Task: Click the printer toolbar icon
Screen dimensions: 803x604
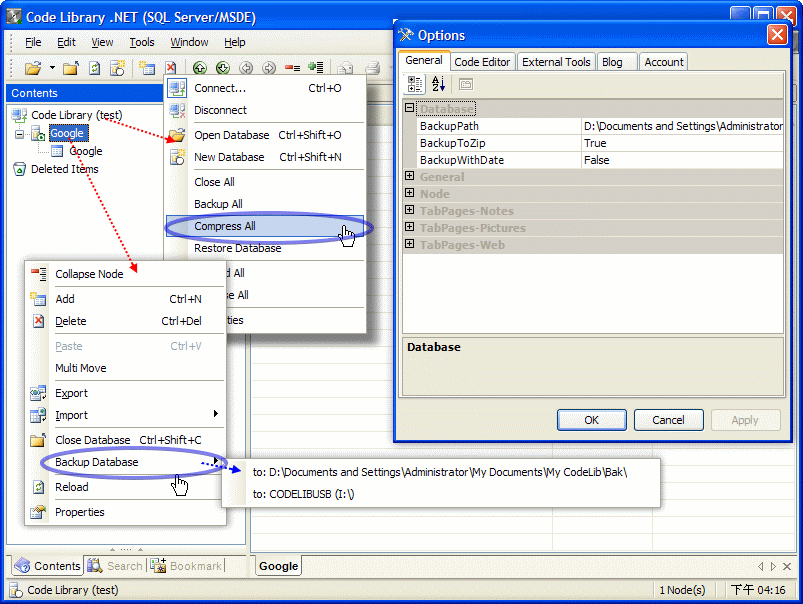Action: coord(373,68)
